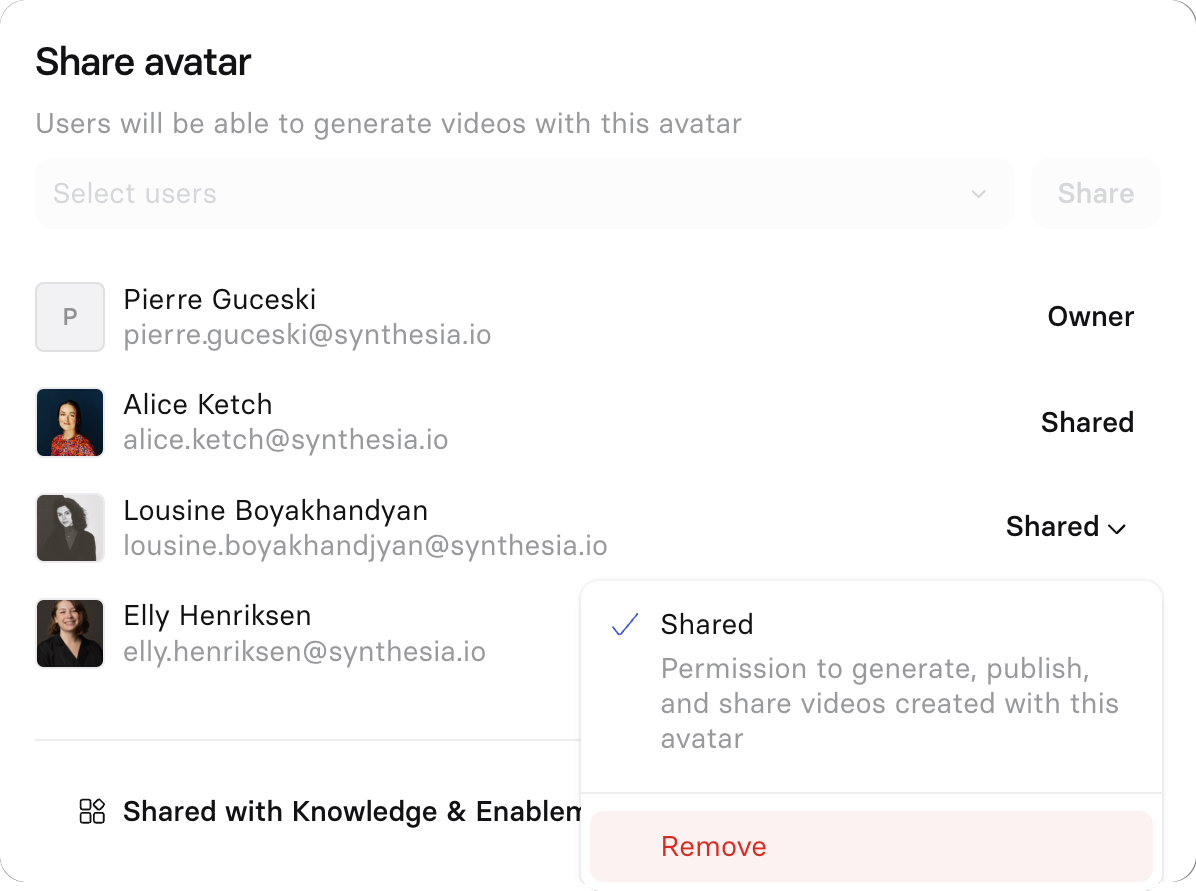
Task: Click the workspace grid icon beside Shared with Knowledge
Action: [x=92, y=811]
